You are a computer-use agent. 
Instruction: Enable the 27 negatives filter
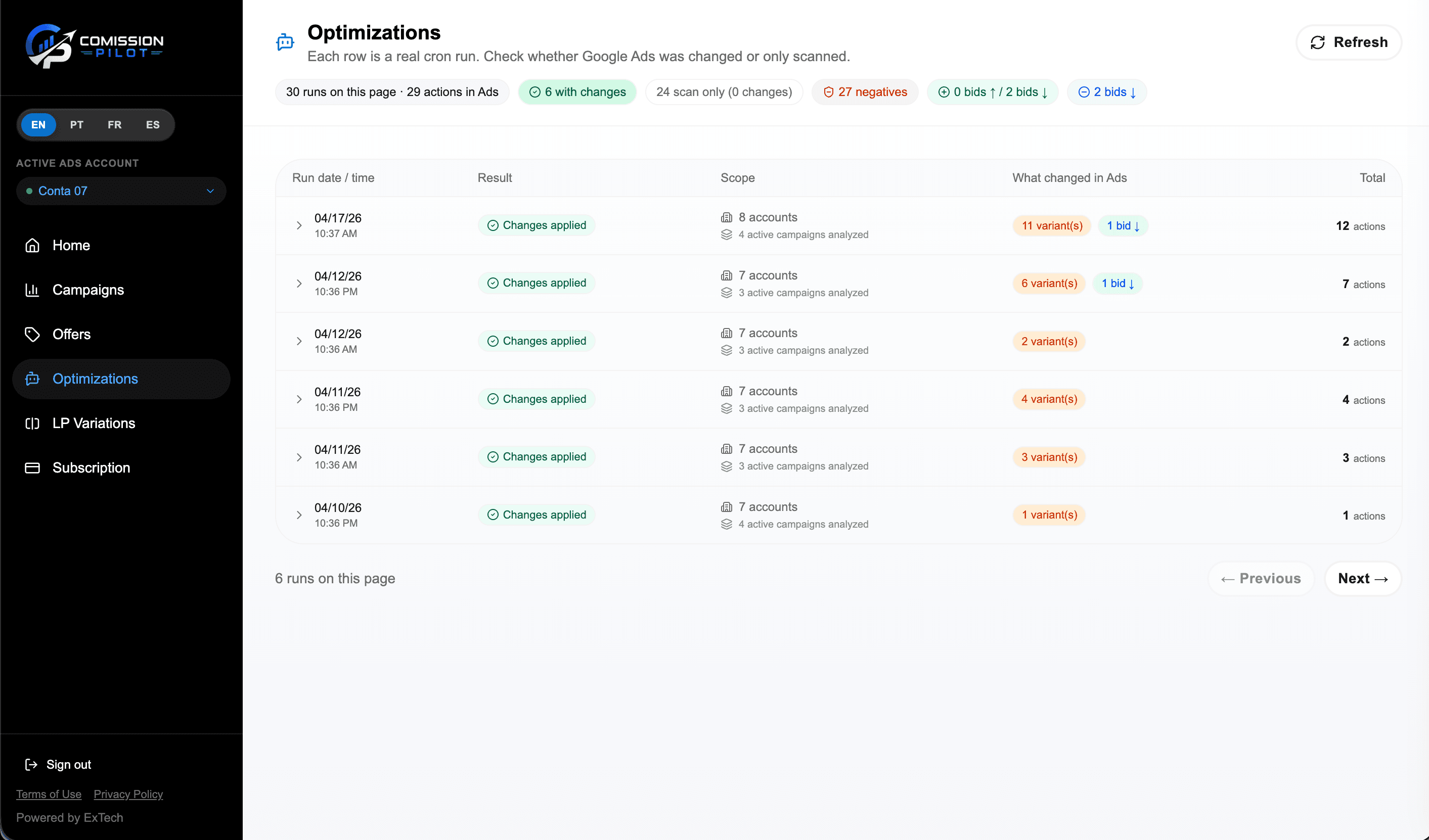tap(865, 91)
